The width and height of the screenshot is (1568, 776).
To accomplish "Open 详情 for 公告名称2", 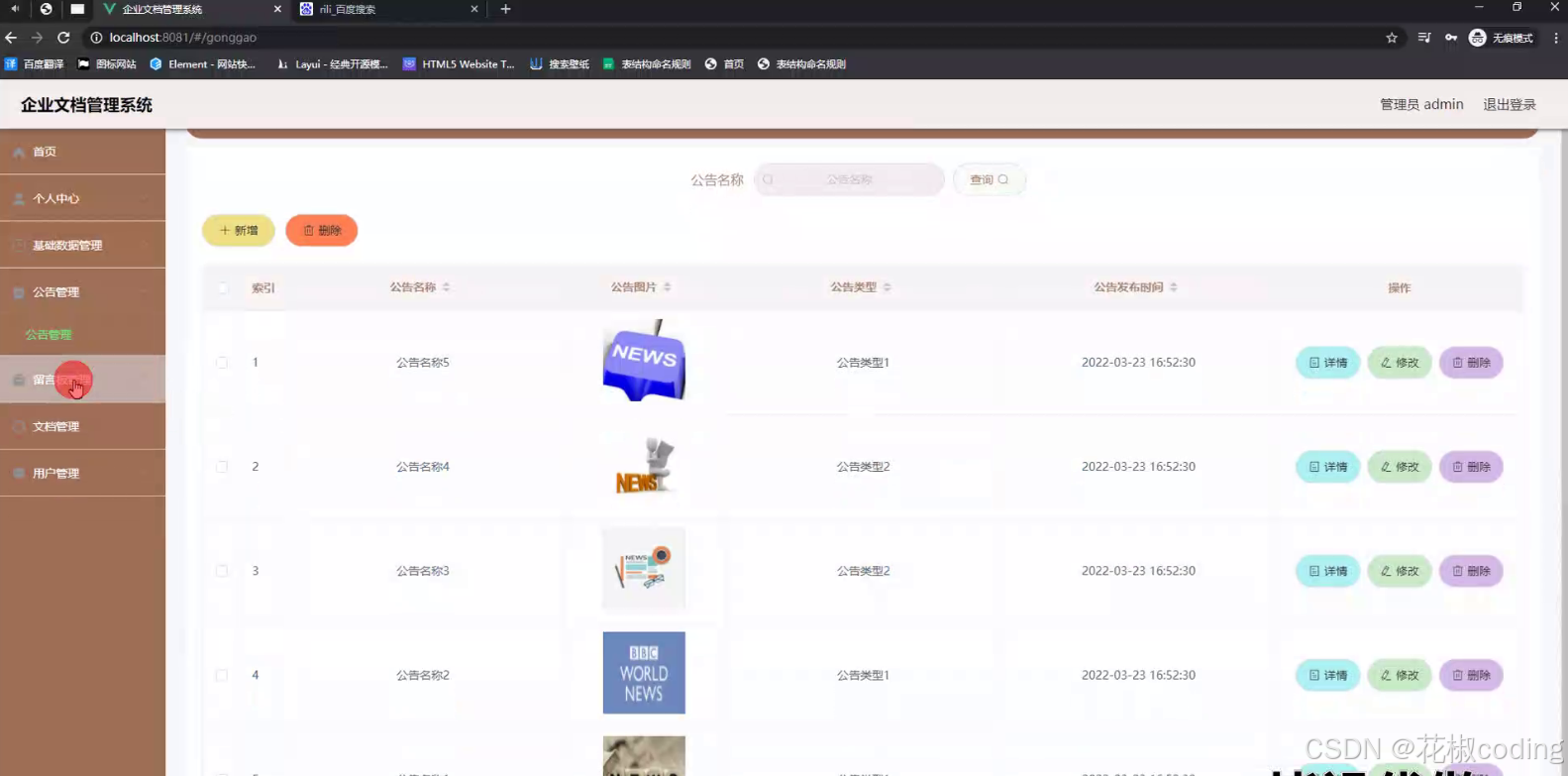I will click(1327, 675).
